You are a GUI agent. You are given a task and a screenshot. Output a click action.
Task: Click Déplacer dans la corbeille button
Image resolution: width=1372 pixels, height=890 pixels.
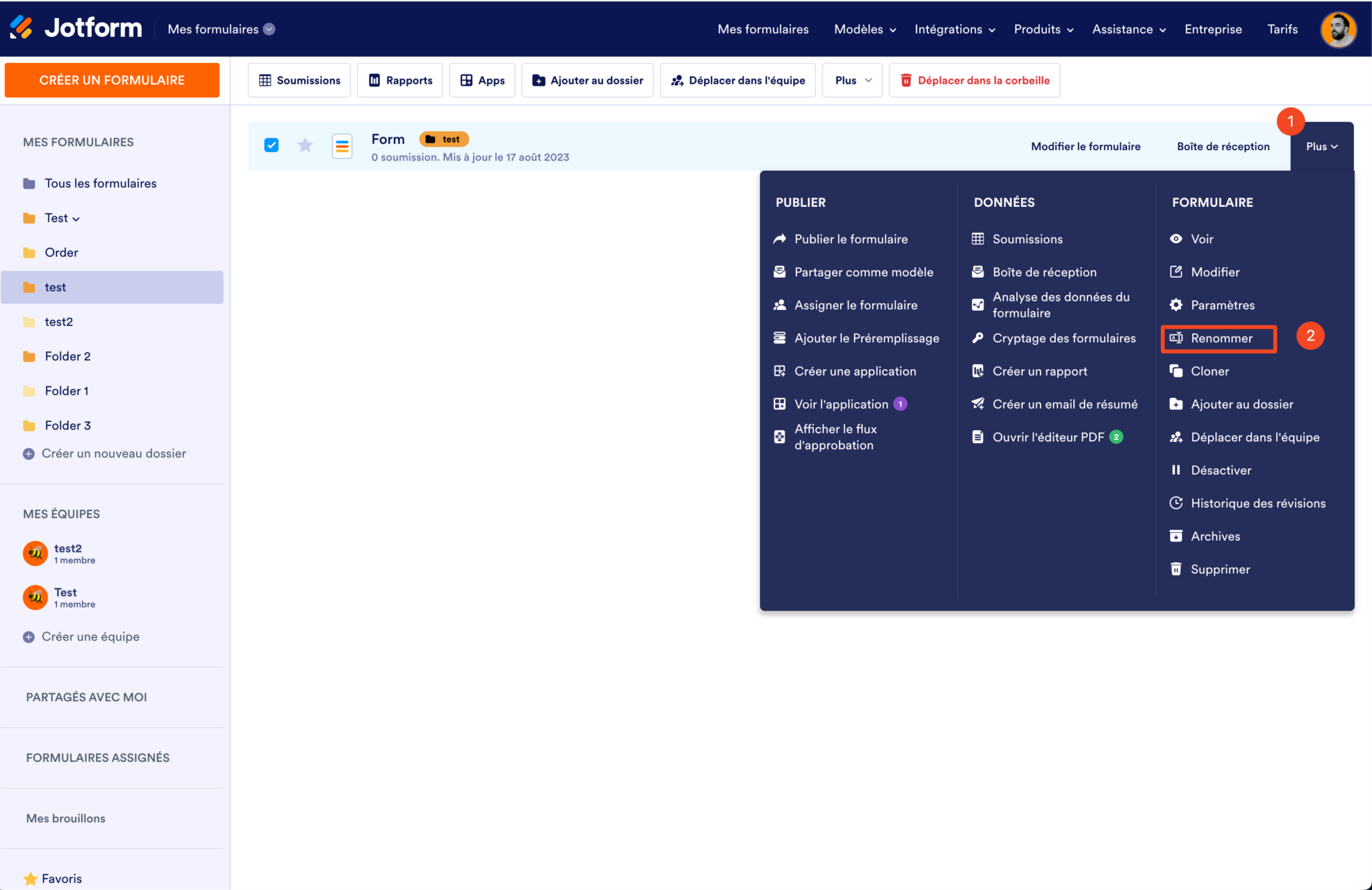tap(974, 80)
